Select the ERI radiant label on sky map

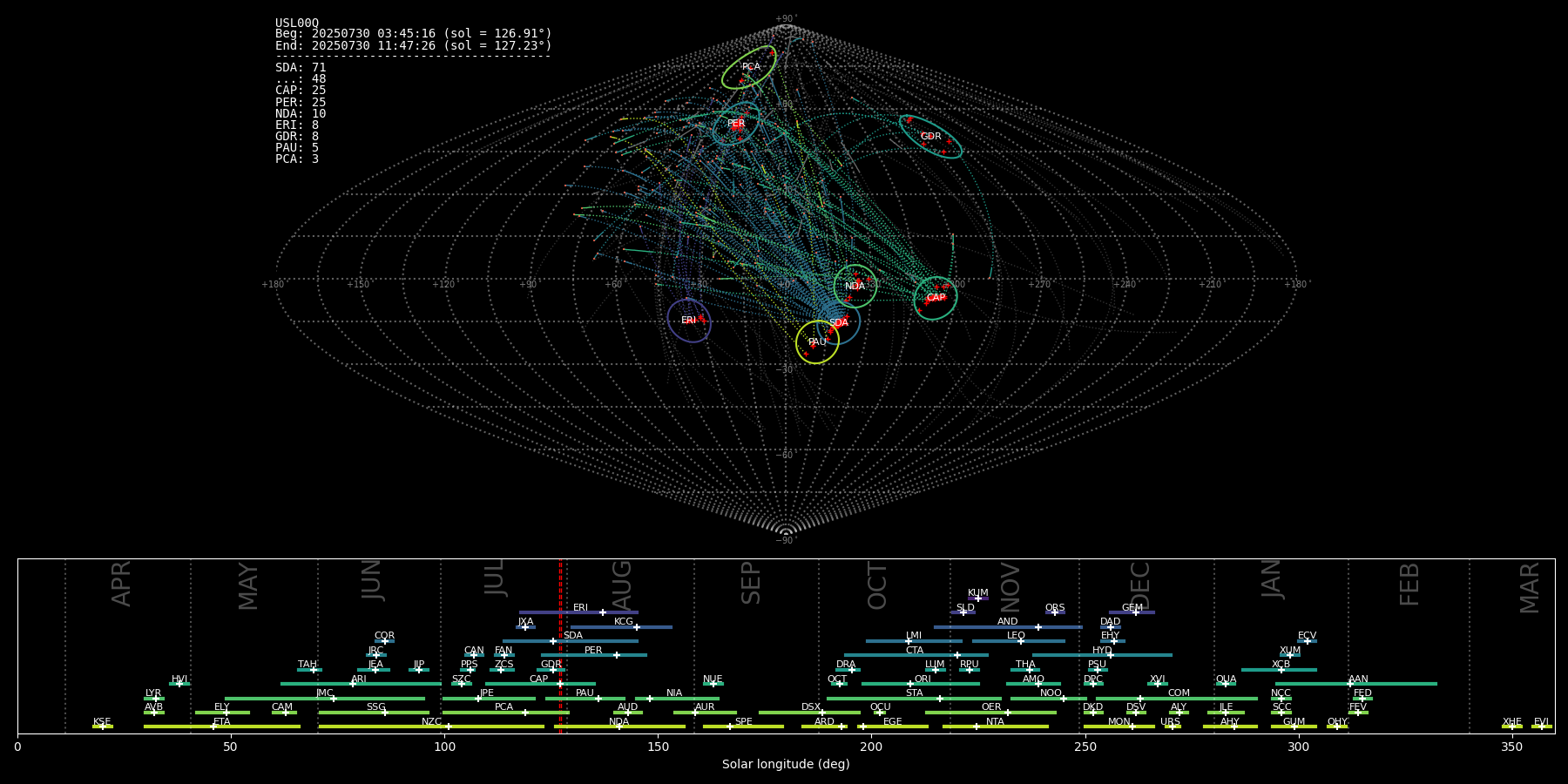pos(689,321)
